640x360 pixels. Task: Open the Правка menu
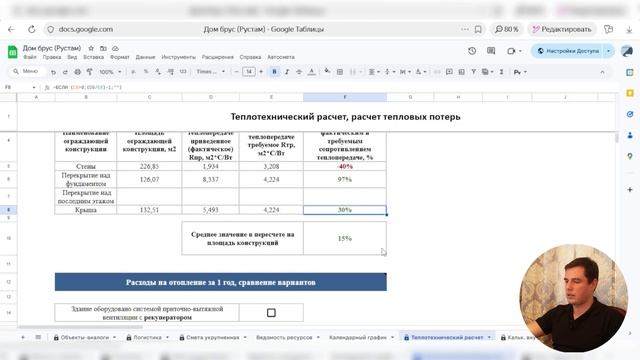(x=52, y=57)
